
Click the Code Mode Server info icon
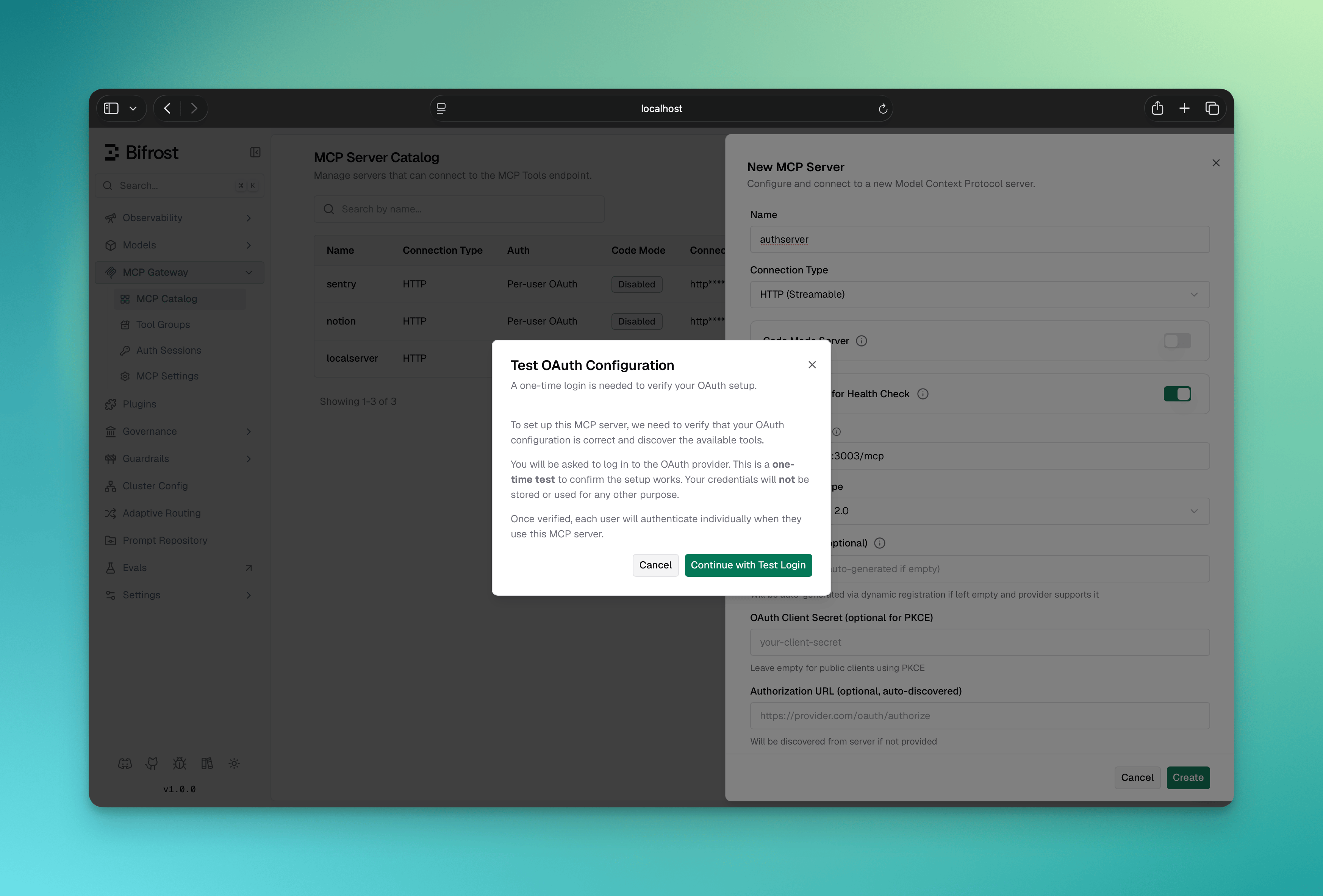pyautogui.click(x=861, y=341)
